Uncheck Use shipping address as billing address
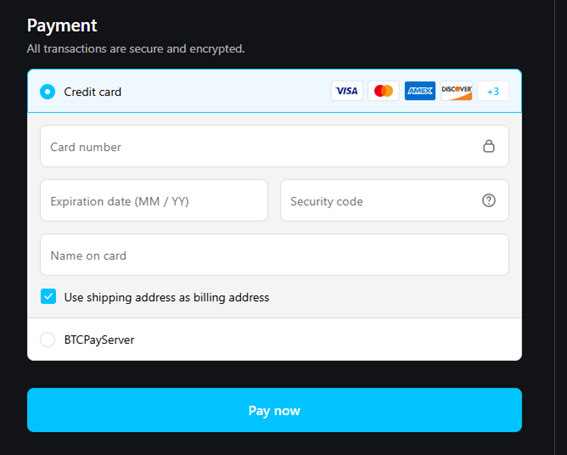The image size is (567, 455). point(48,297)
